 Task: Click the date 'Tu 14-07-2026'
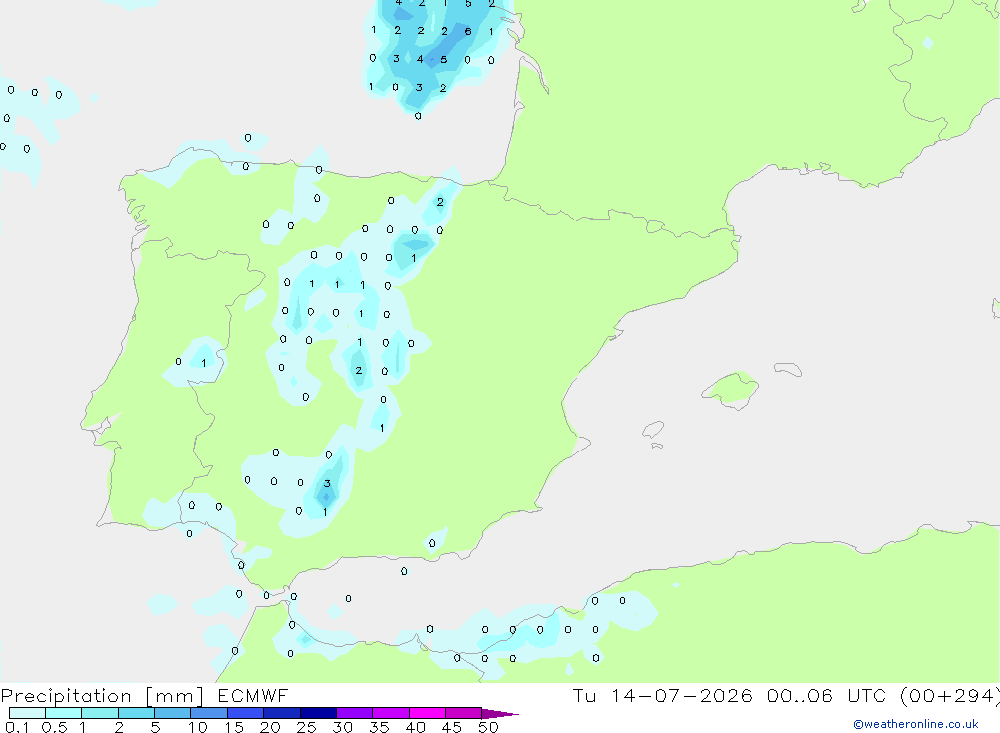pos(662,695)
